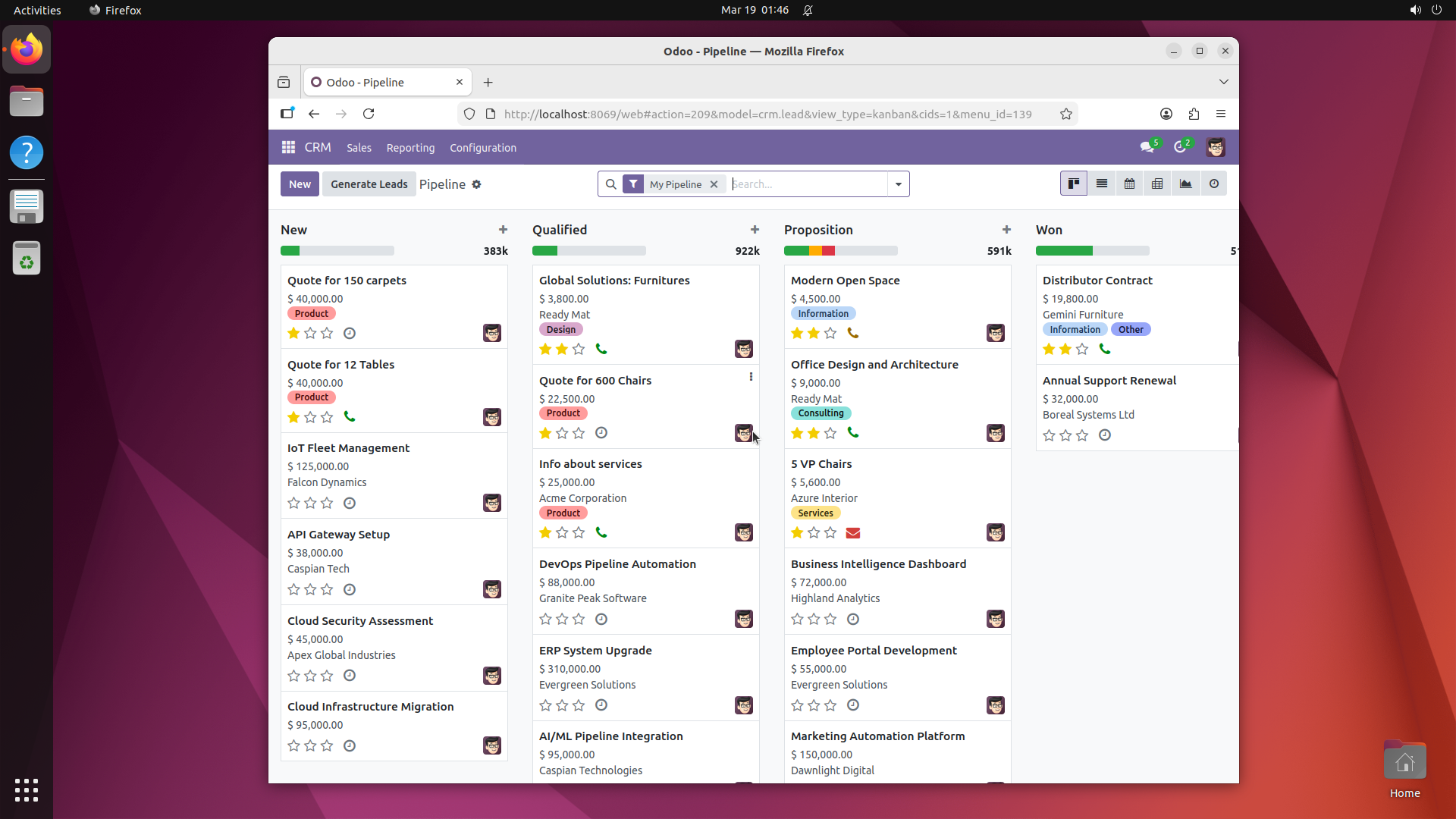Set third star priority on IoT Fleet Management
The width and height of the screenshot is (1456, 819).
[327, 503]
